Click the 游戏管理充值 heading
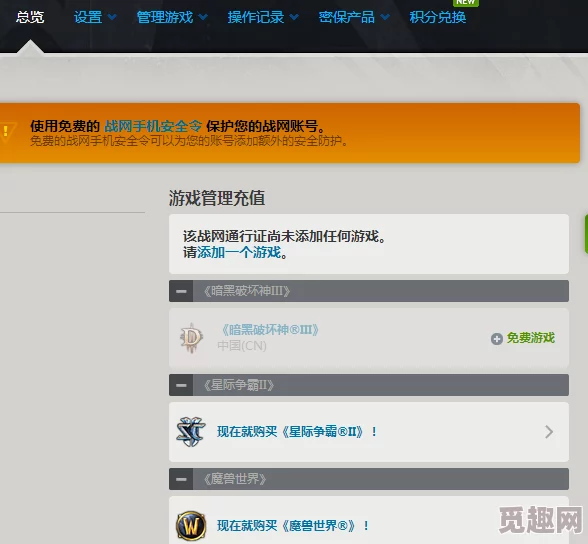The image size is (588, 544). coord(217,198)
